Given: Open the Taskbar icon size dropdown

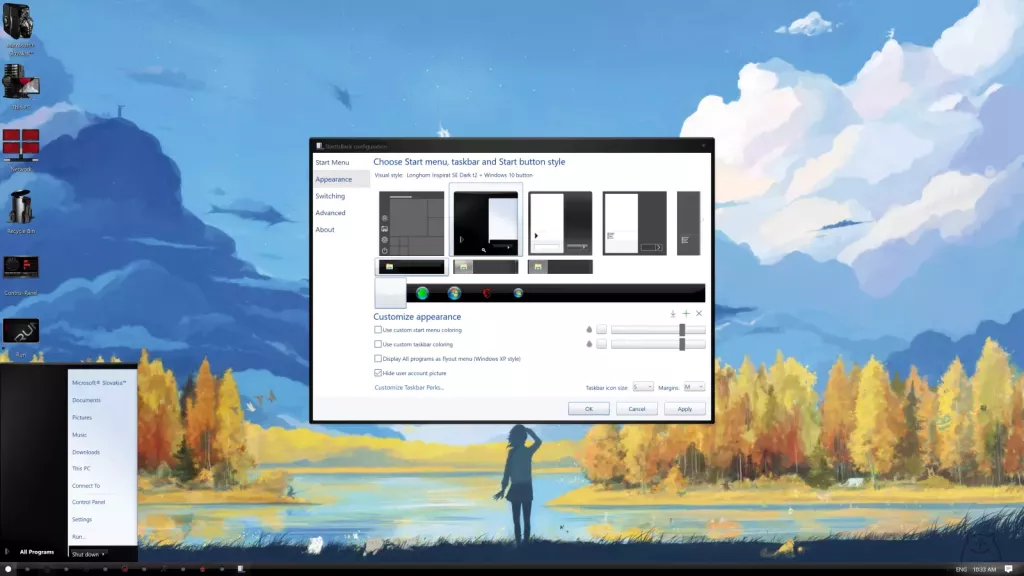Looking at the screenshot, I should pos(645,387).
